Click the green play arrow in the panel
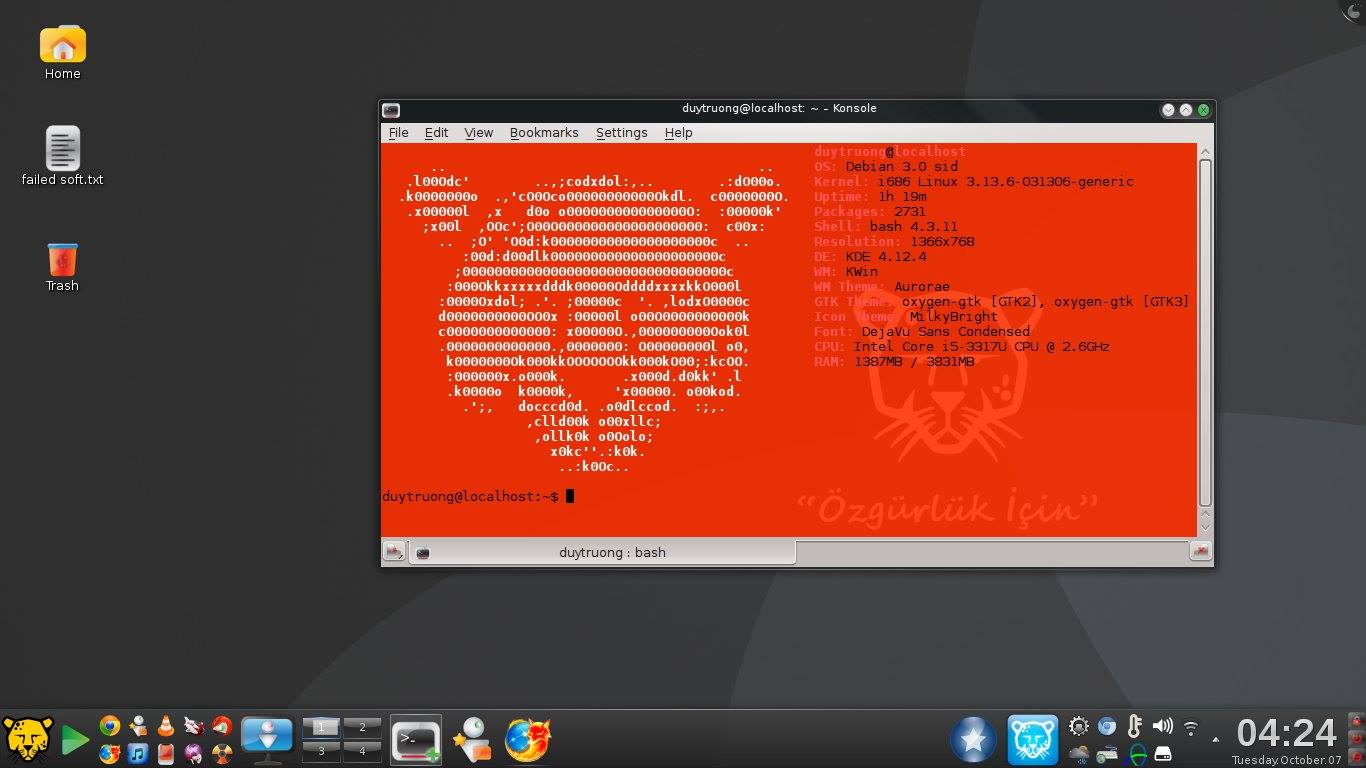 [x=75, y=740]
